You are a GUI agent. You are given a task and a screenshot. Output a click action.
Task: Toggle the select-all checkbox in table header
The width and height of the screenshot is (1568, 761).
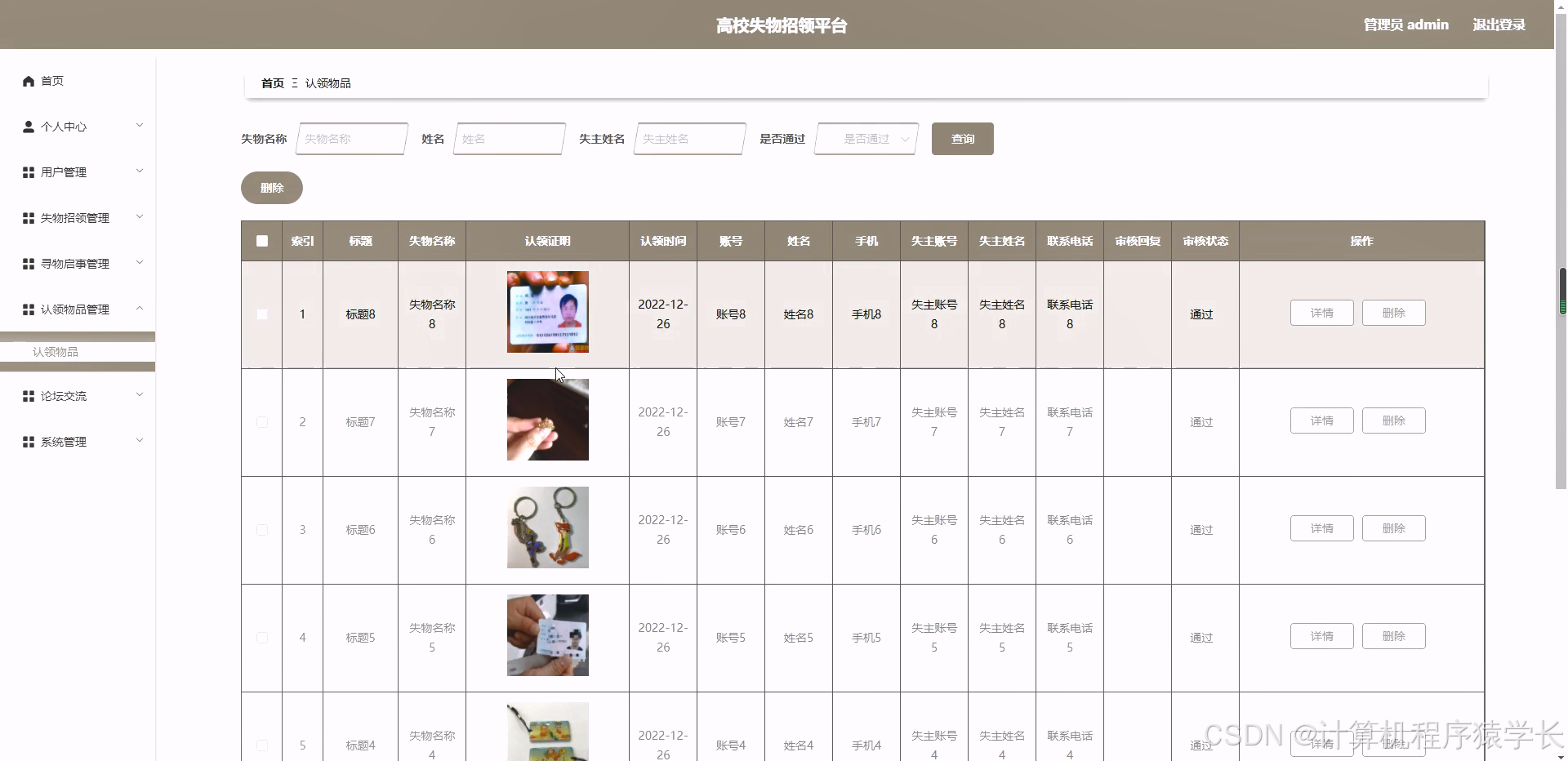(x=262, y=241)
